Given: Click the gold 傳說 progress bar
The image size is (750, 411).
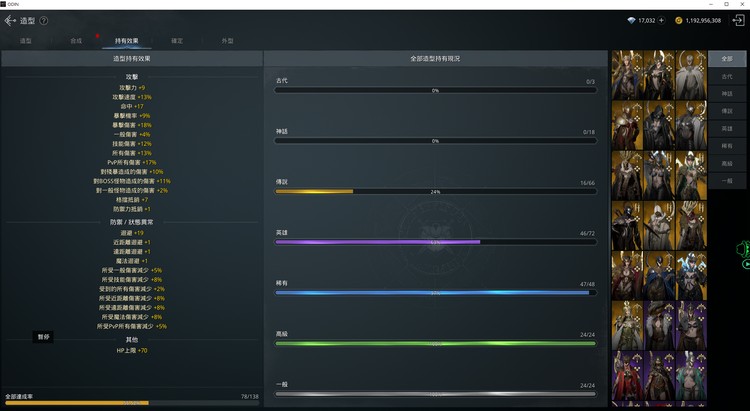Looking at the screenshot, I should pos(435,191).
